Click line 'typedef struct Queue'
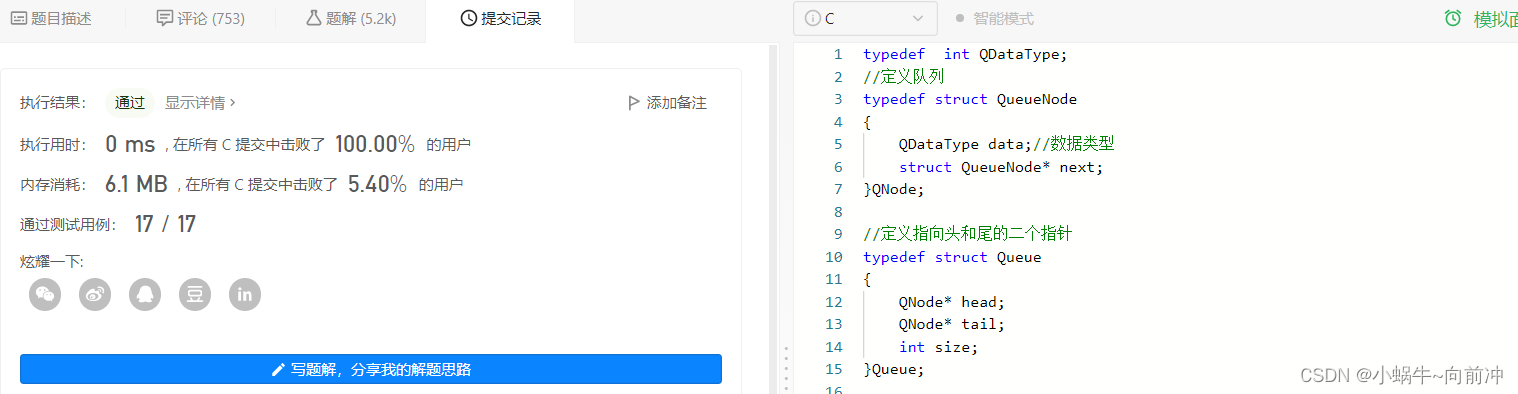 pos(952,257)
